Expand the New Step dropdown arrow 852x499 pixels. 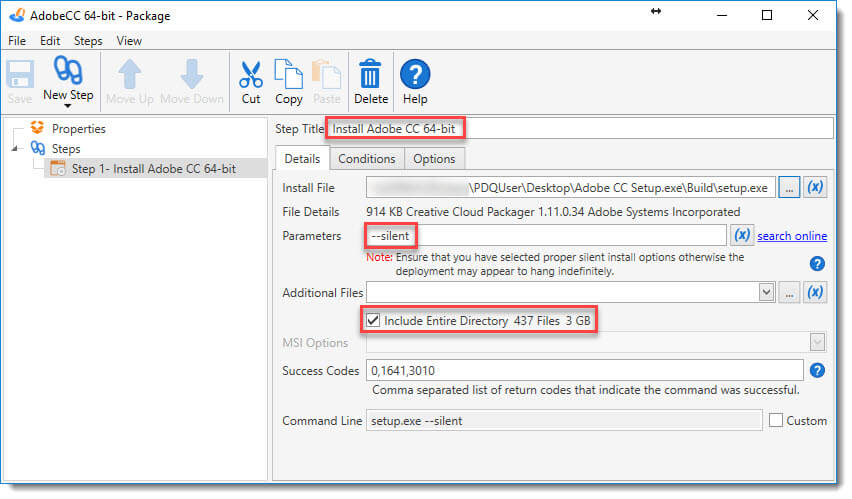pos(67,106)
